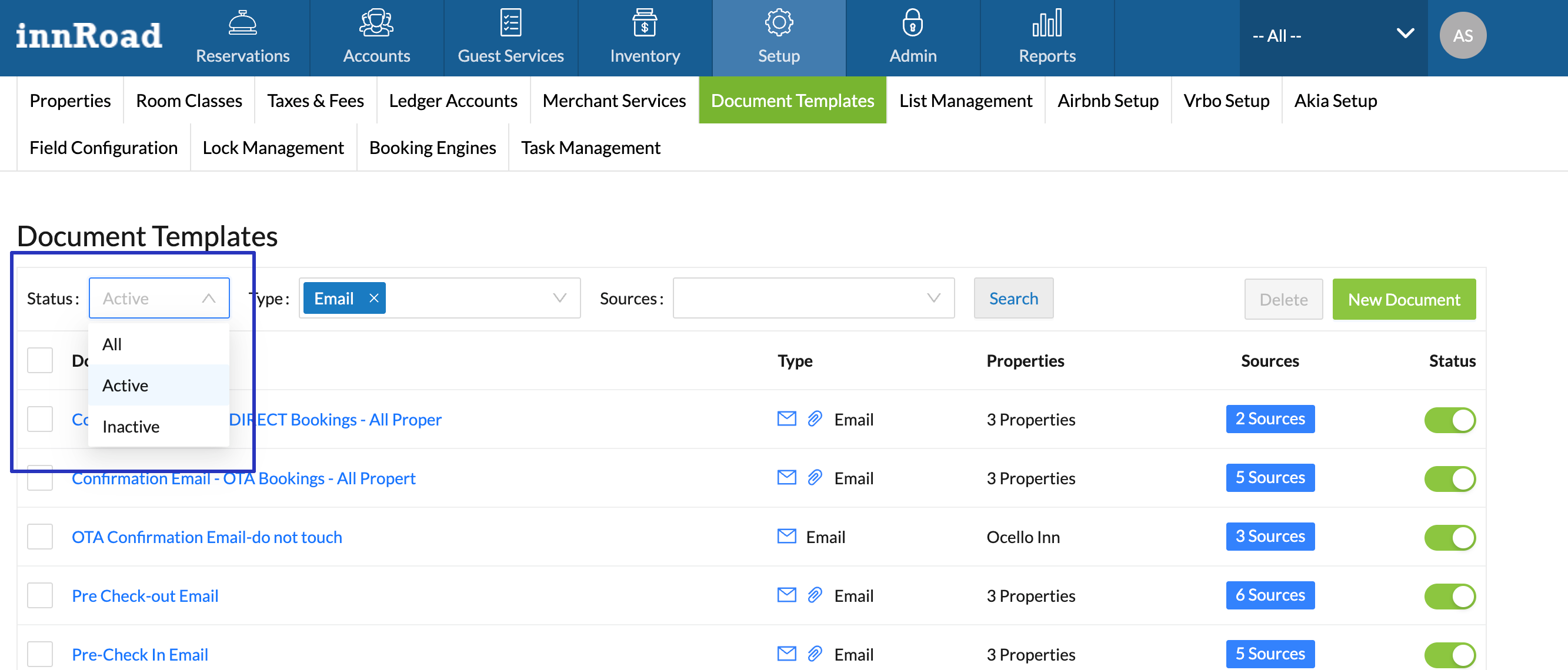Click envelope icon on OTA Confirmation Email row
The height and width of the screenshot is (670, 1568).
pyautogui.click(x=786, y=535)
